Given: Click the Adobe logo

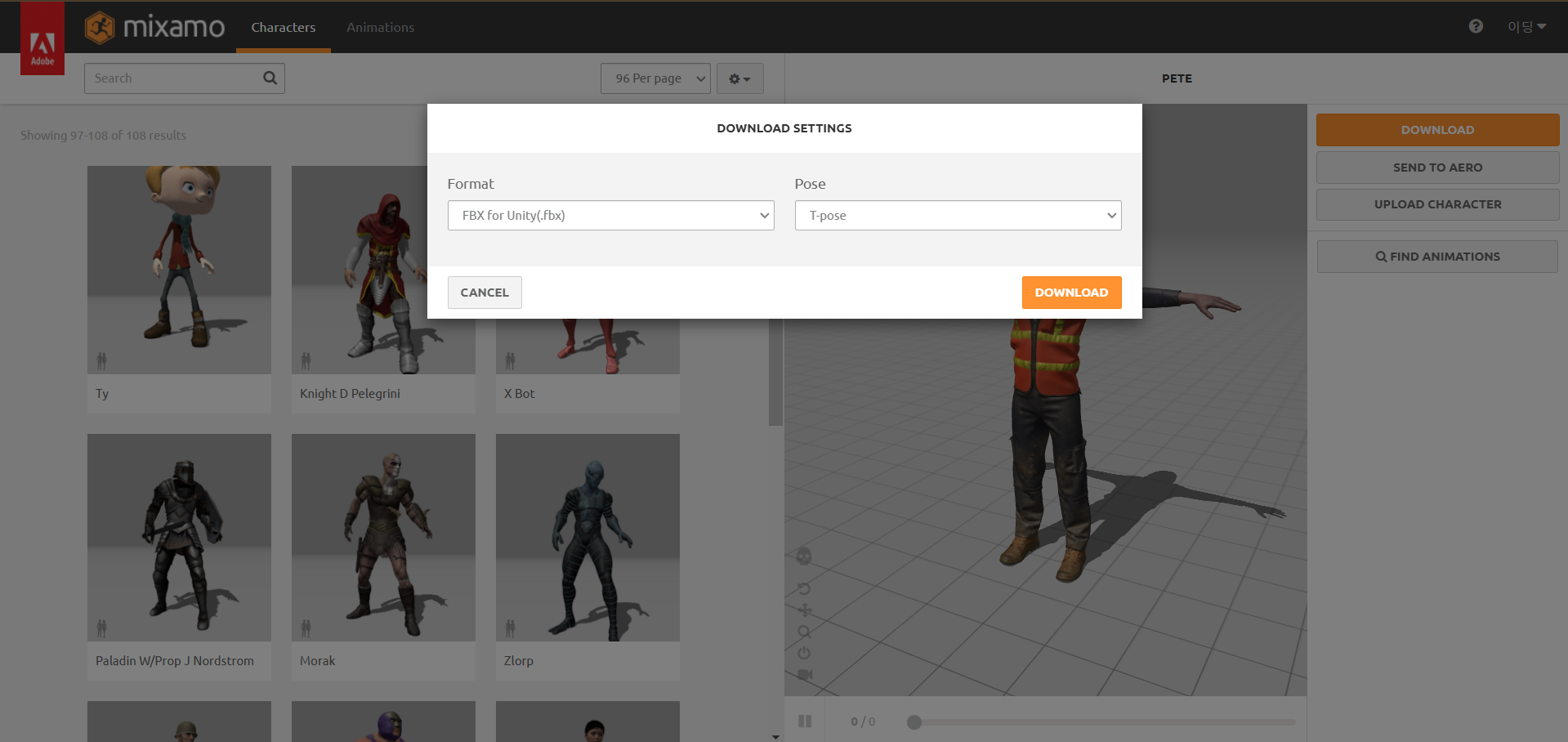Looking at the screenshot, I should tap(42, 38).
